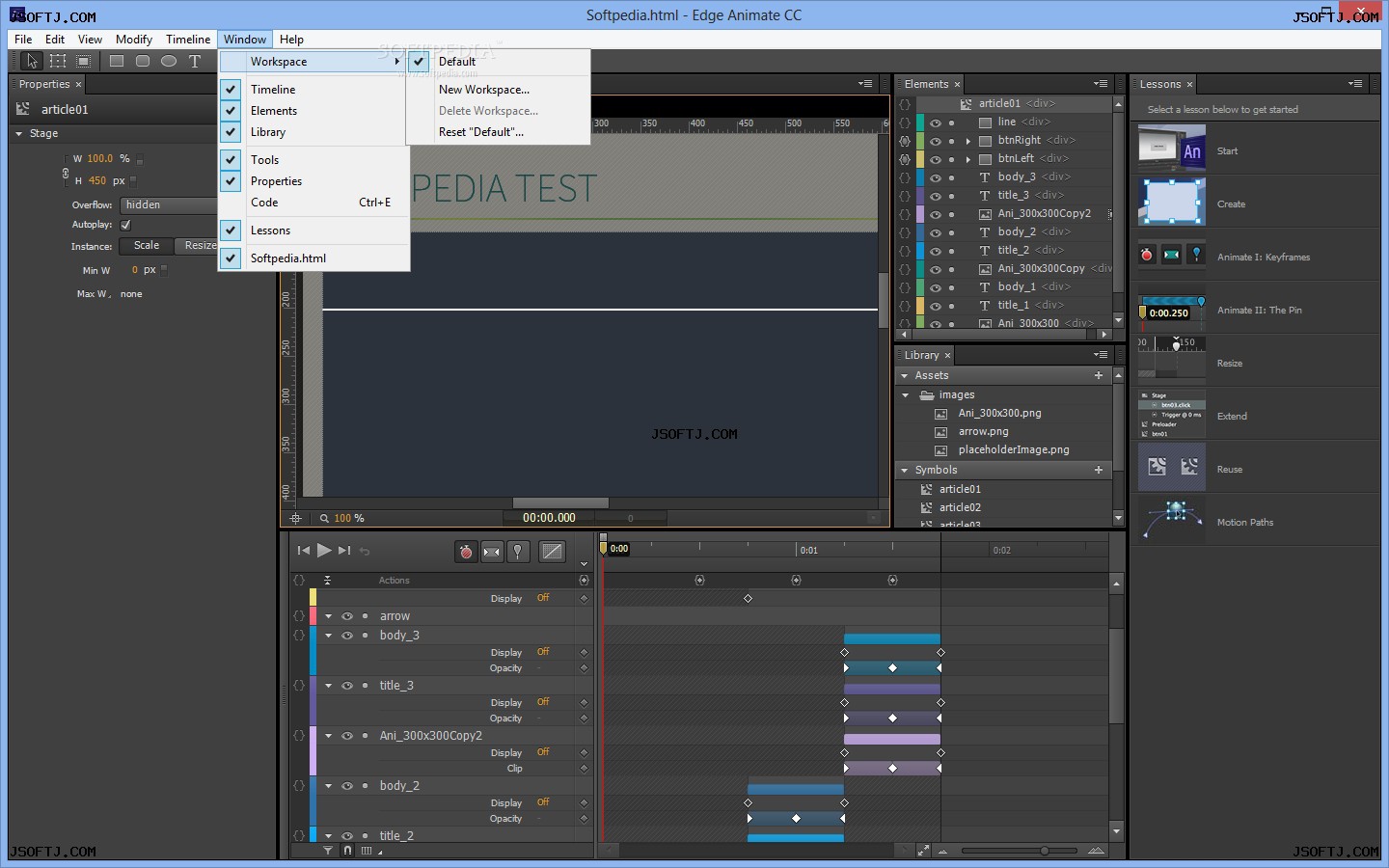
Task: Click the Scale instance button
Action: pos(147,246)
